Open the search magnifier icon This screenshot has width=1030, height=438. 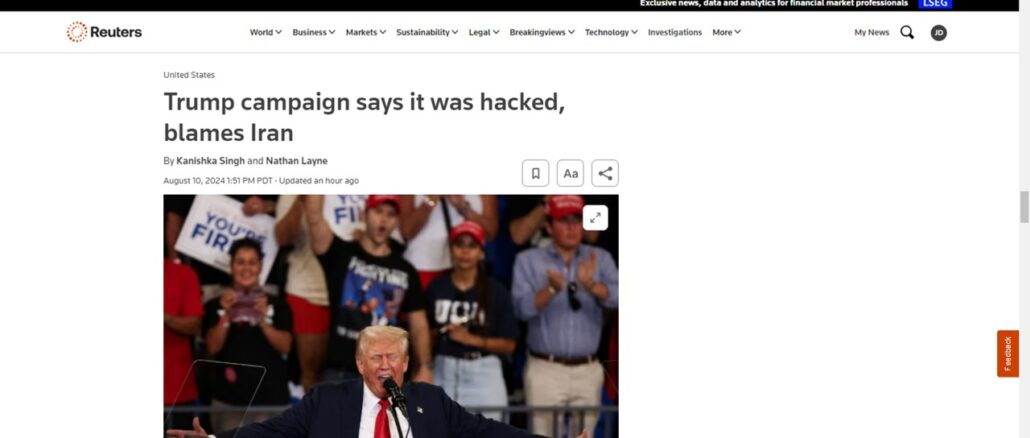907,32
